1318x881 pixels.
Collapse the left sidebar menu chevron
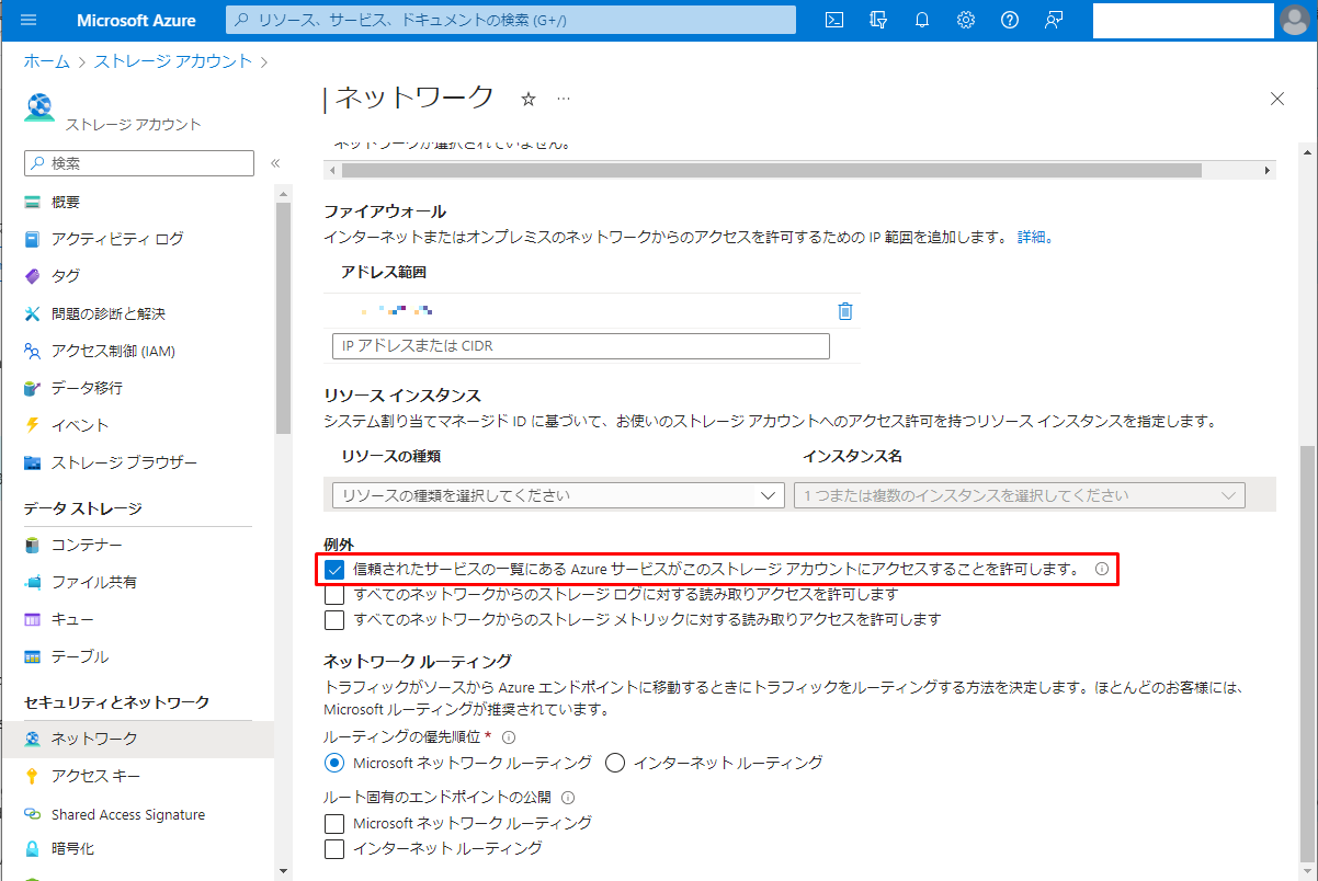(x=275, y=163)
